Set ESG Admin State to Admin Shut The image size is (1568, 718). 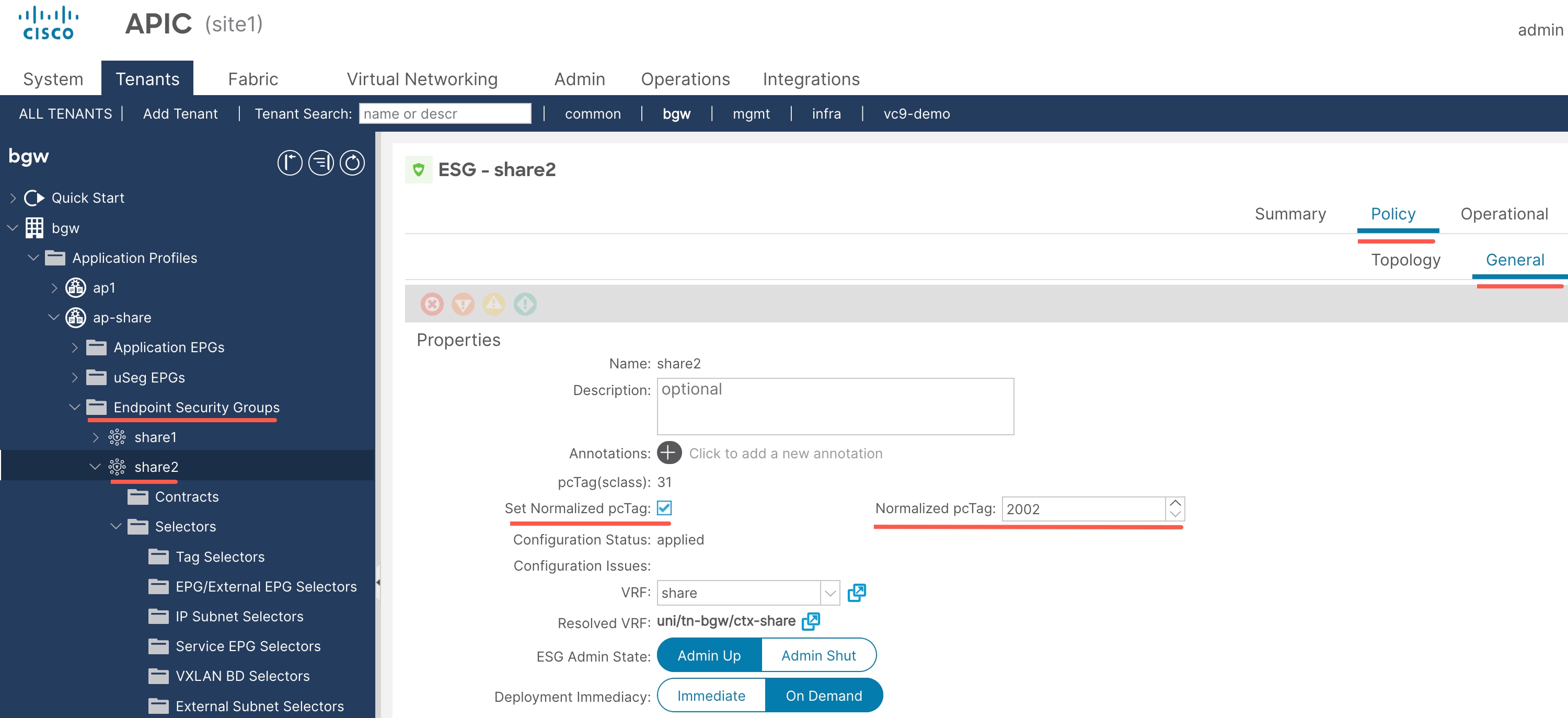click(x=818, y=655)
